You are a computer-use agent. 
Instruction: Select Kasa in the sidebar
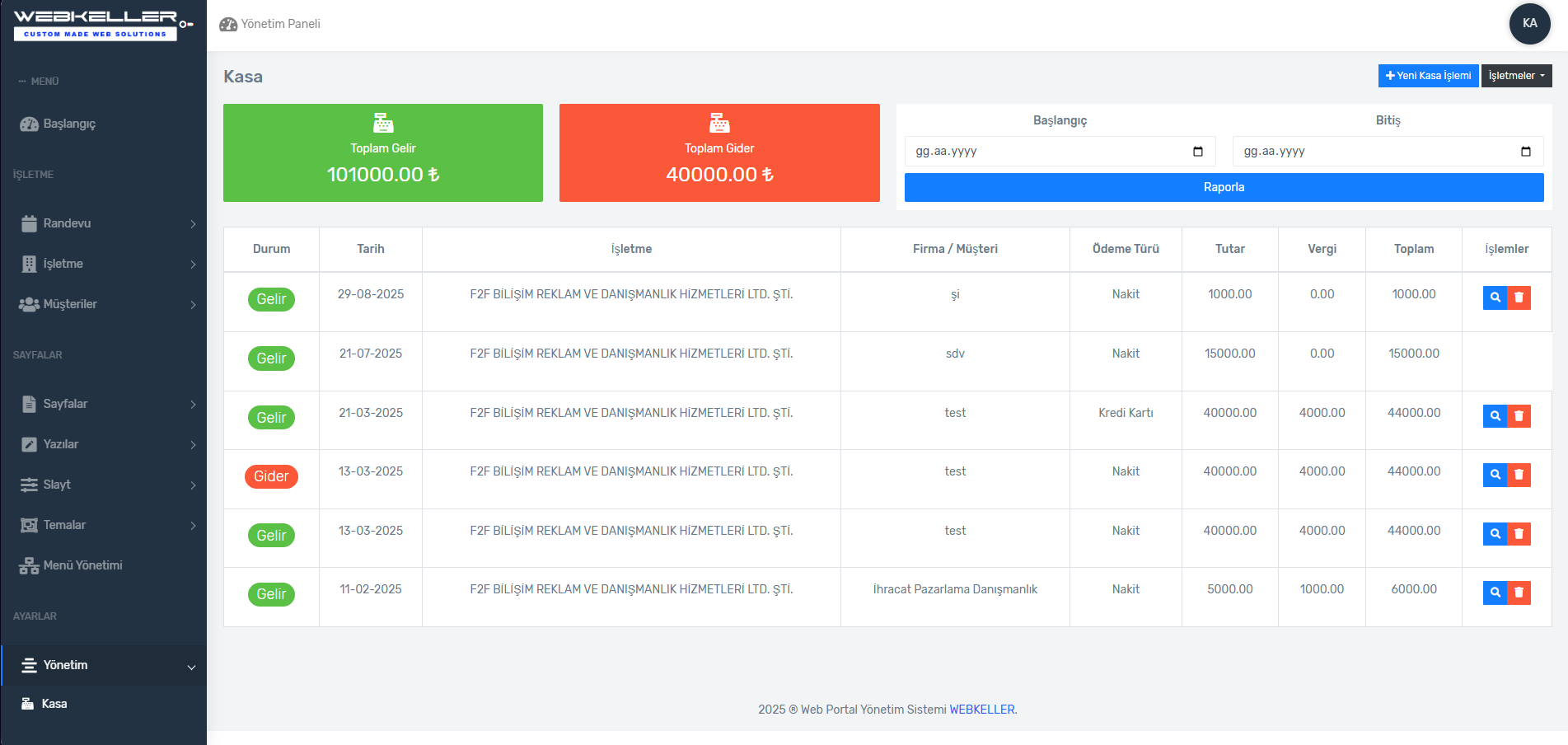54,704
